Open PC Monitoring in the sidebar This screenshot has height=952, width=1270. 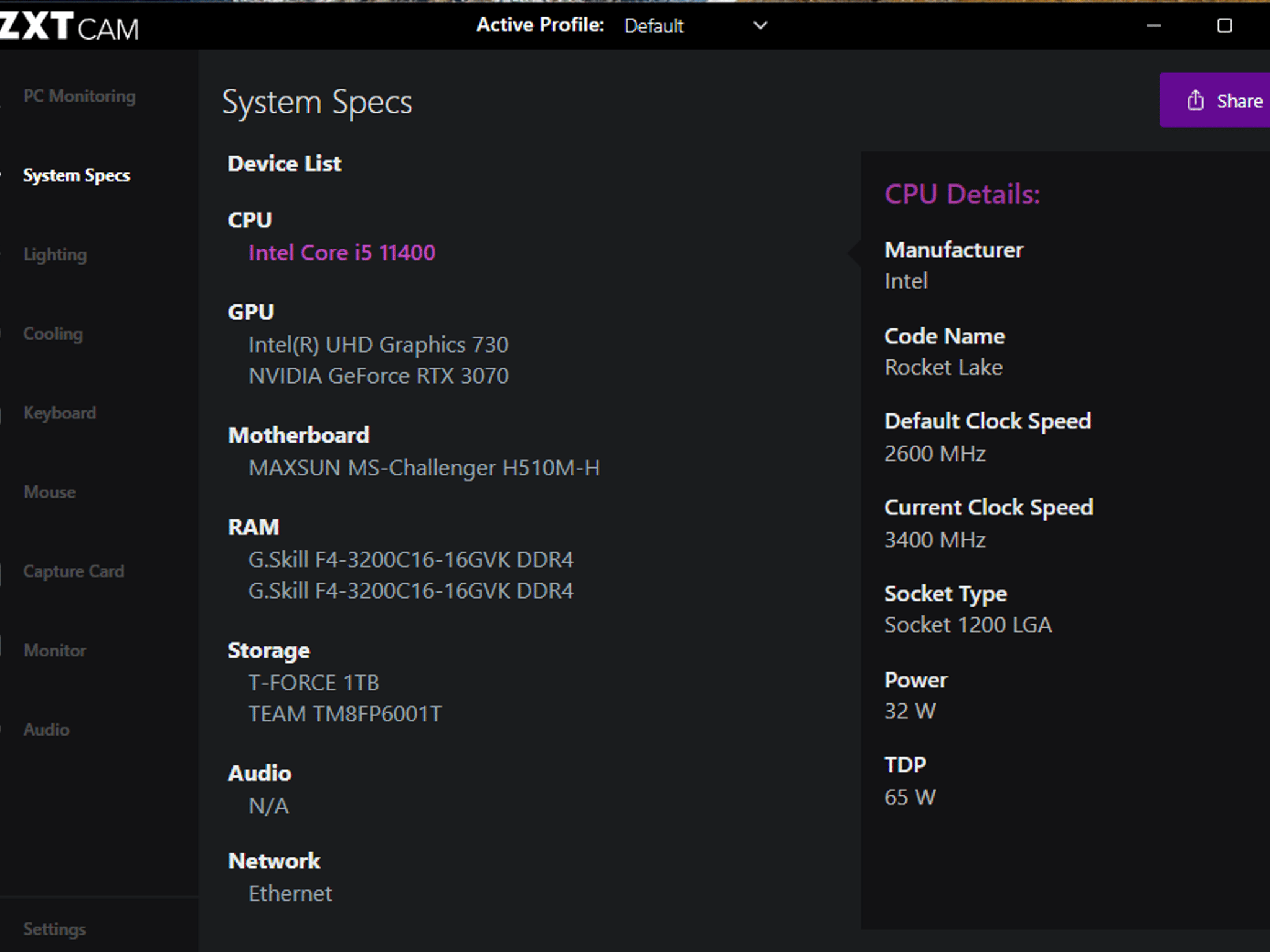[79, 96]
